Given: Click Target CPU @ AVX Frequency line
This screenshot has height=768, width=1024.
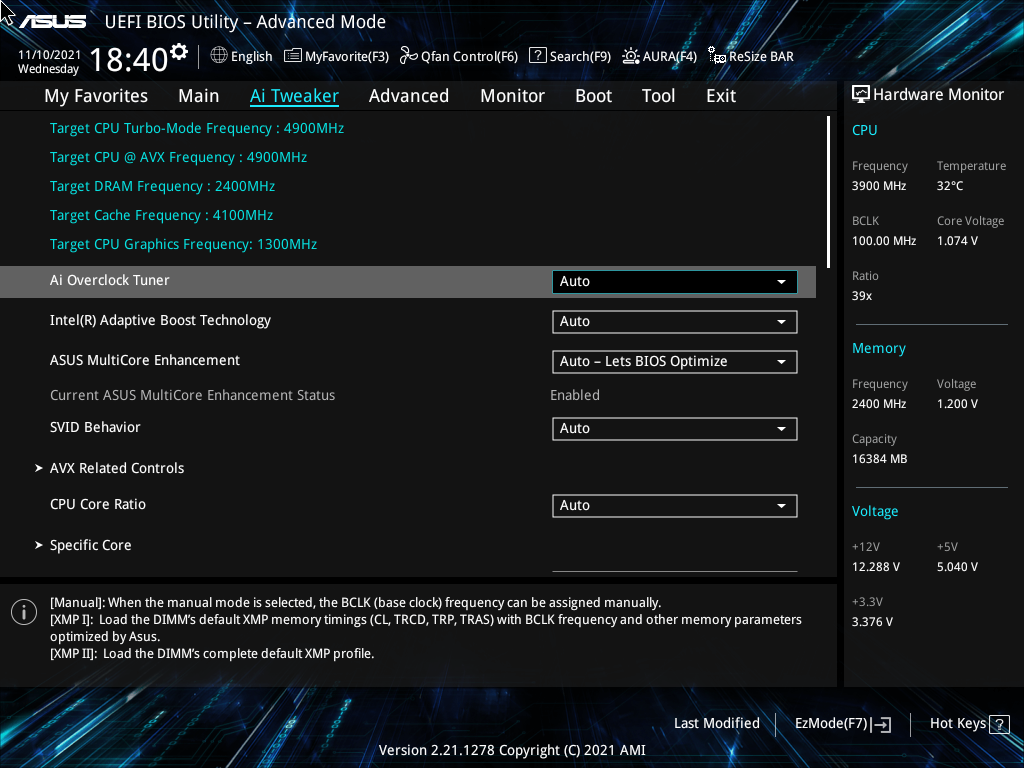Looking at the screenshot, I should coord(178,157).
